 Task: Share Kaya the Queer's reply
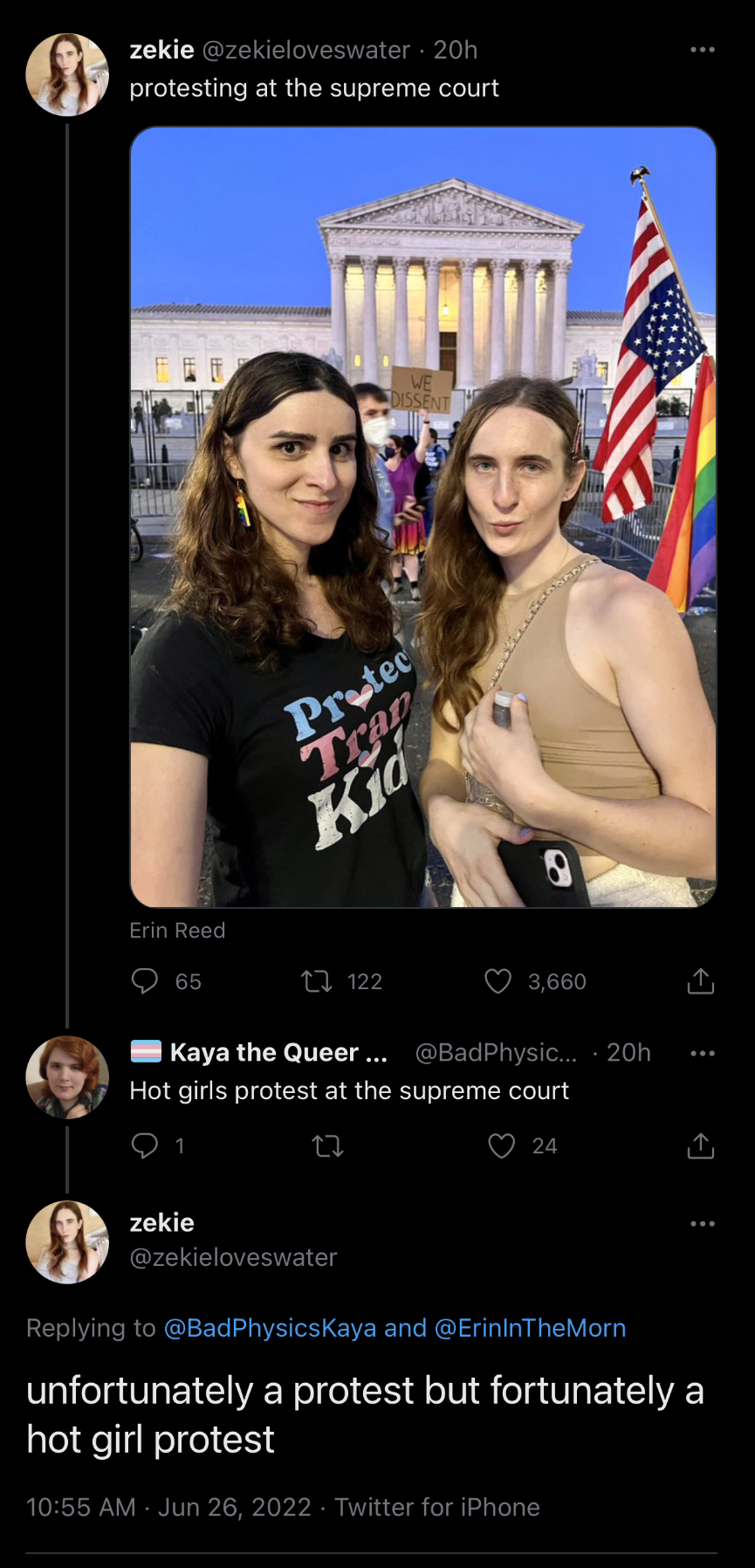700,1145
